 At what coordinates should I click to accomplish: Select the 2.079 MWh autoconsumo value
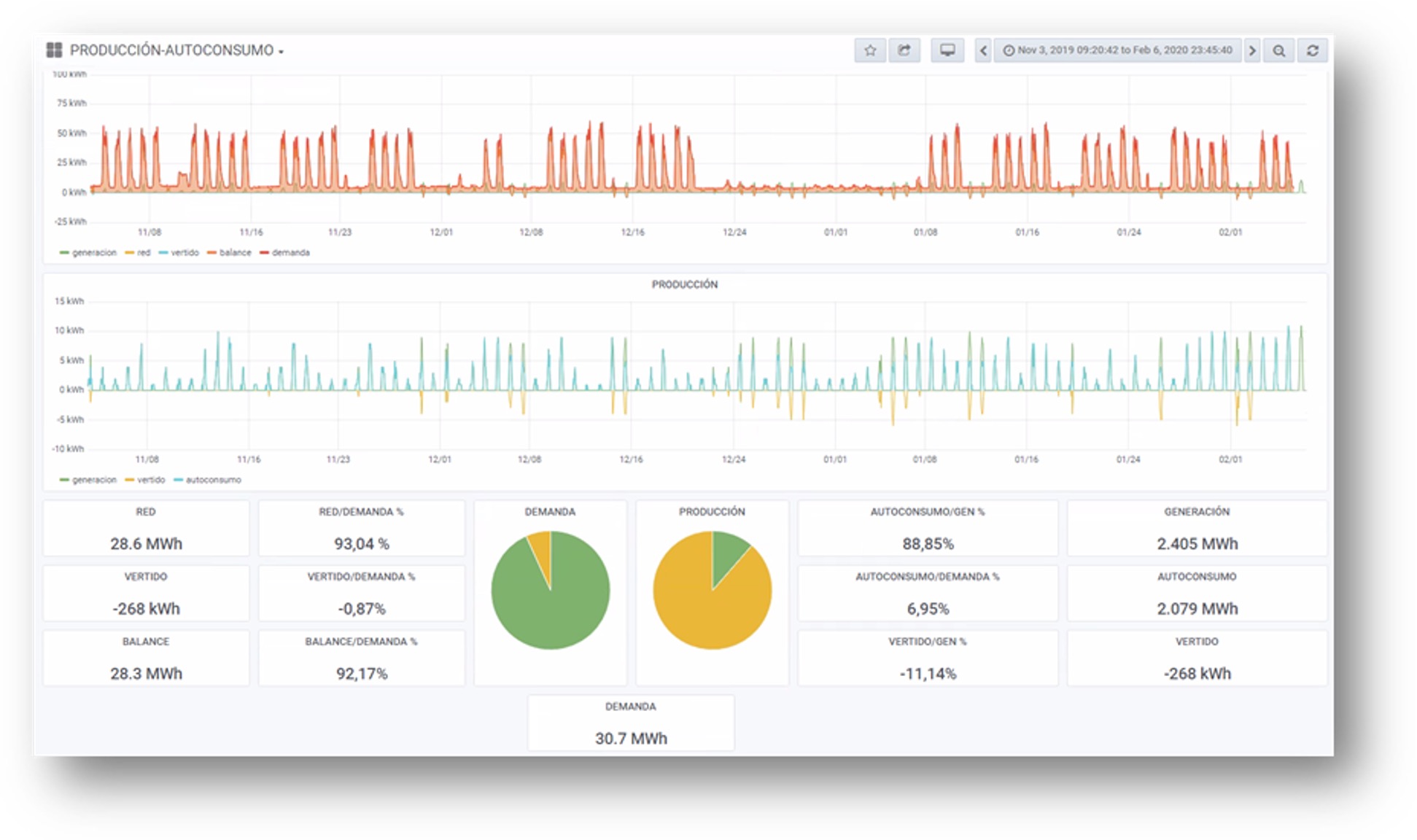click(x=1197, y=609)
